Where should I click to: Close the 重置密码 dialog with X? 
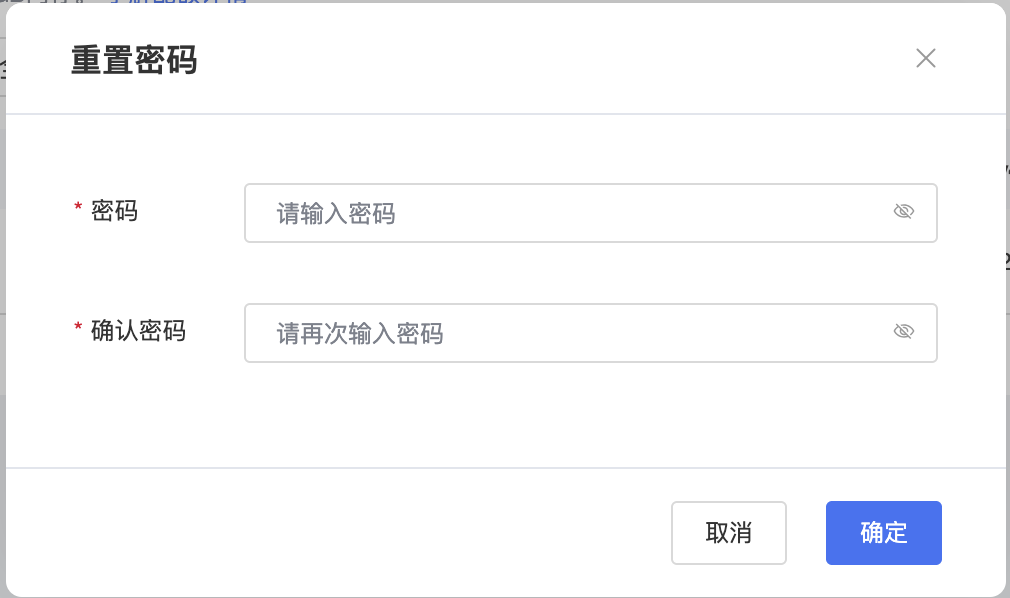(x=926, y=58)
